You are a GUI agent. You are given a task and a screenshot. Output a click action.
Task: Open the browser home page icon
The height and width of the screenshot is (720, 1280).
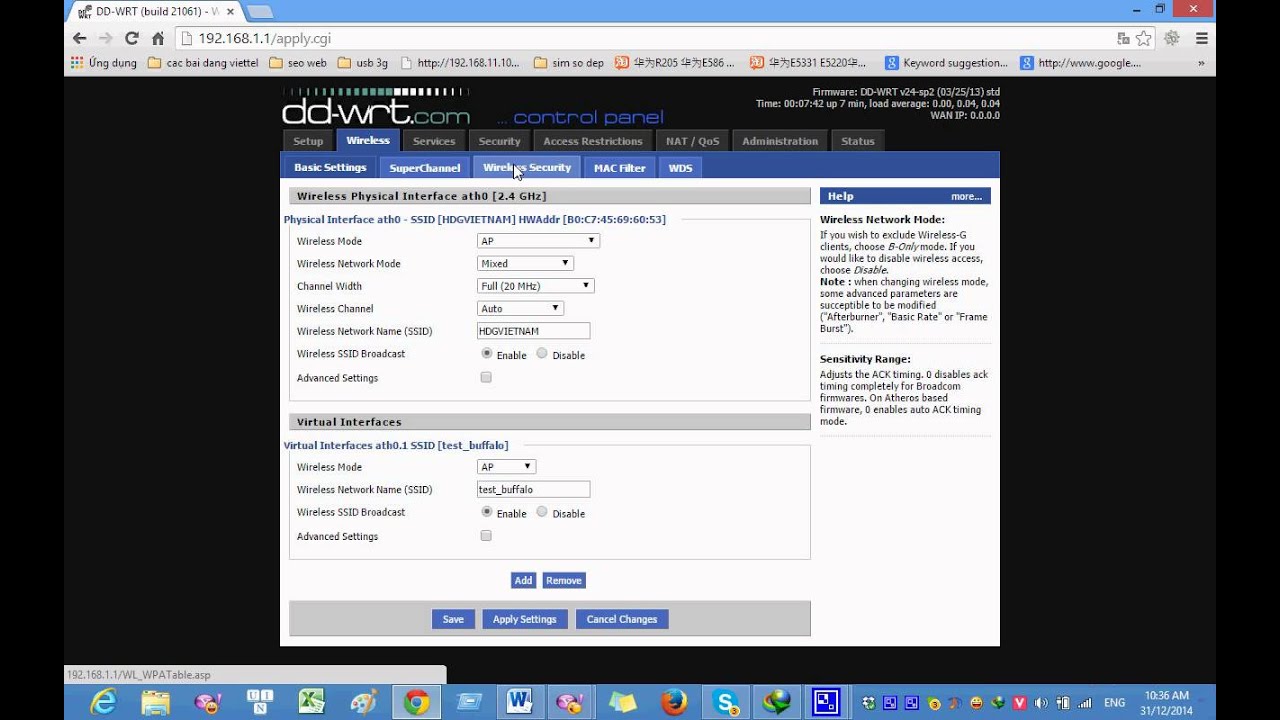pos(157,39)
